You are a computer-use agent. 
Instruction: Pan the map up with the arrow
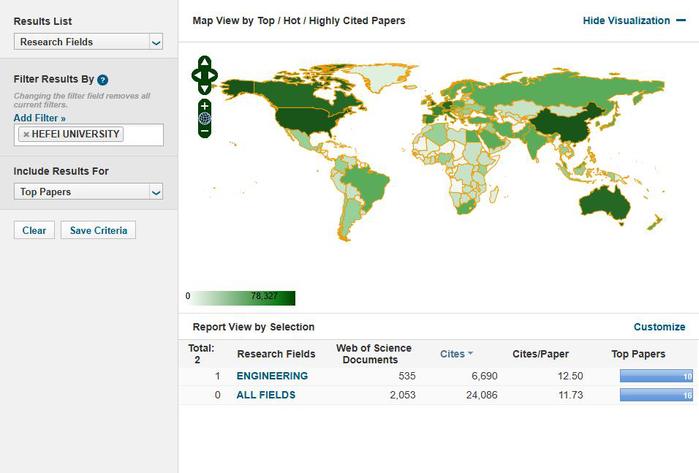(x=204, y=62)
